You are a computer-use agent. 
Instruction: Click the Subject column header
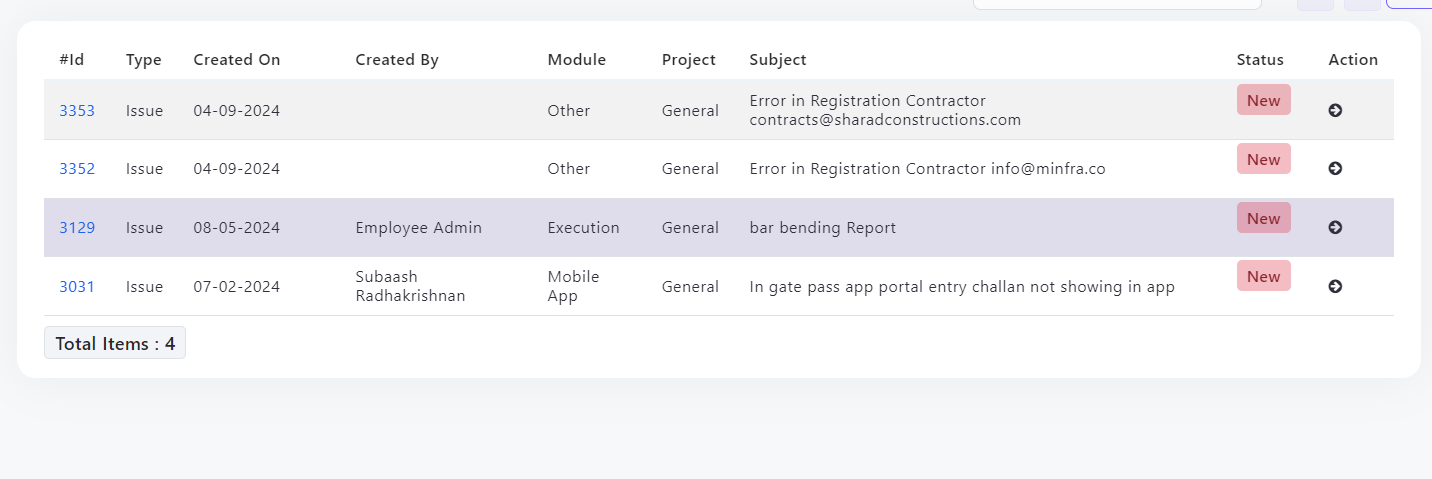(x=778, y=59)
